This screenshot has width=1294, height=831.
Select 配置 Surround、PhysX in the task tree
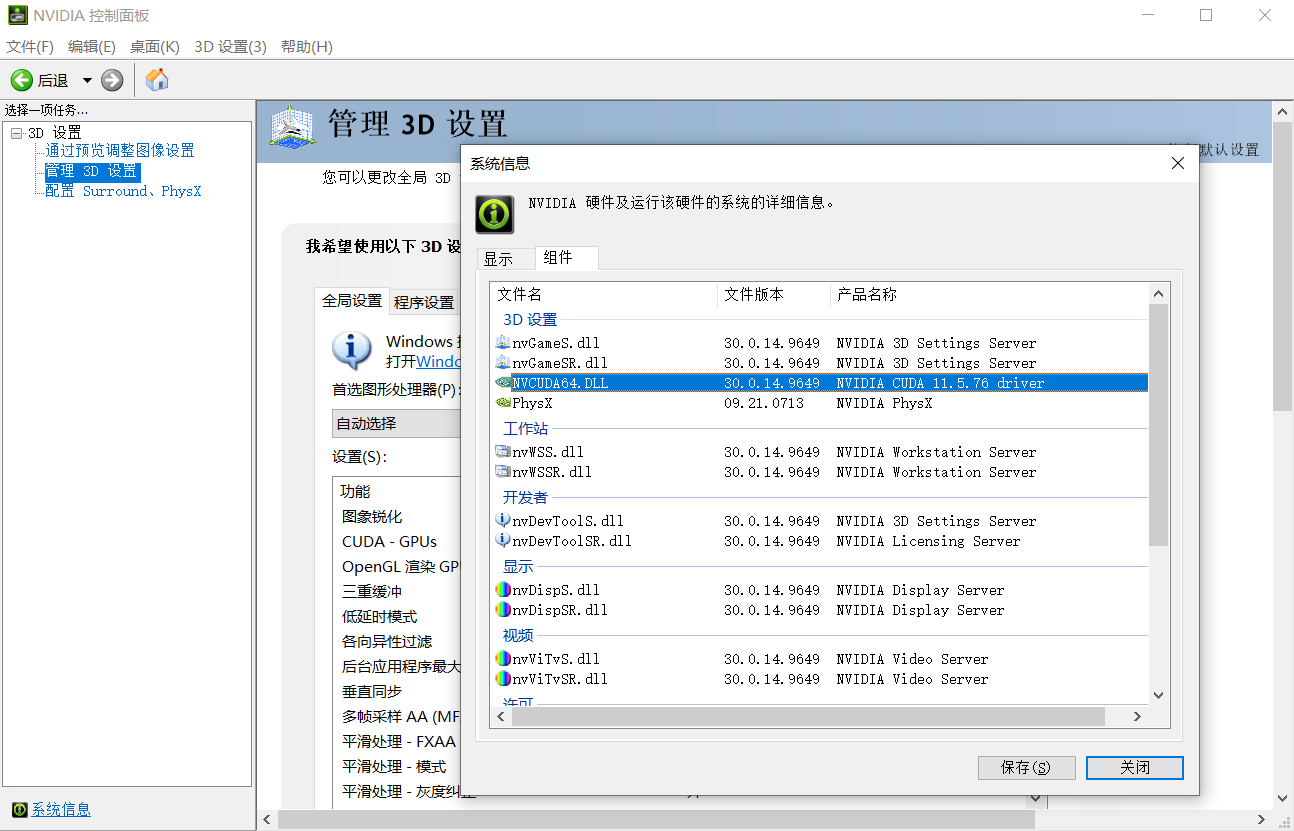point(124,191)
